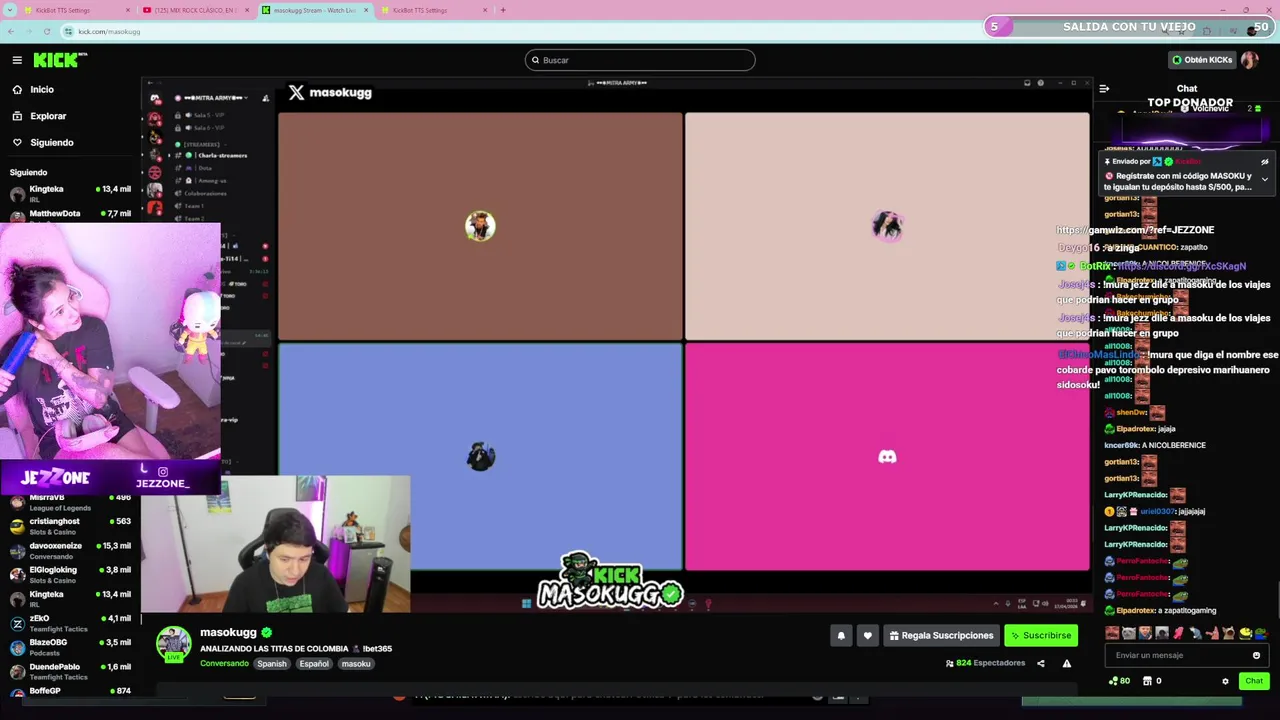Click the Spanish tag
The image size is (1280, 720).
tap(271, 664)
